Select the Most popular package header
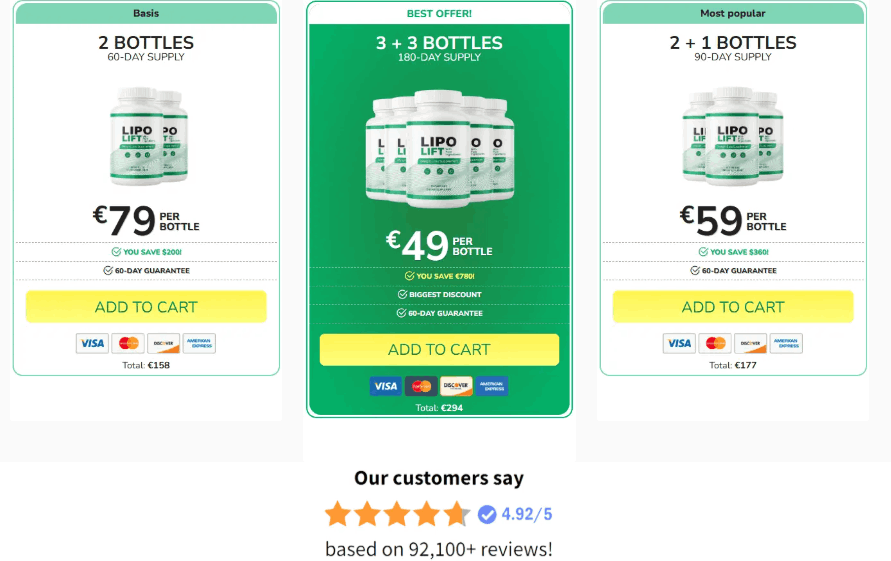This screenshot has width=891, height=561. (733, 13)
